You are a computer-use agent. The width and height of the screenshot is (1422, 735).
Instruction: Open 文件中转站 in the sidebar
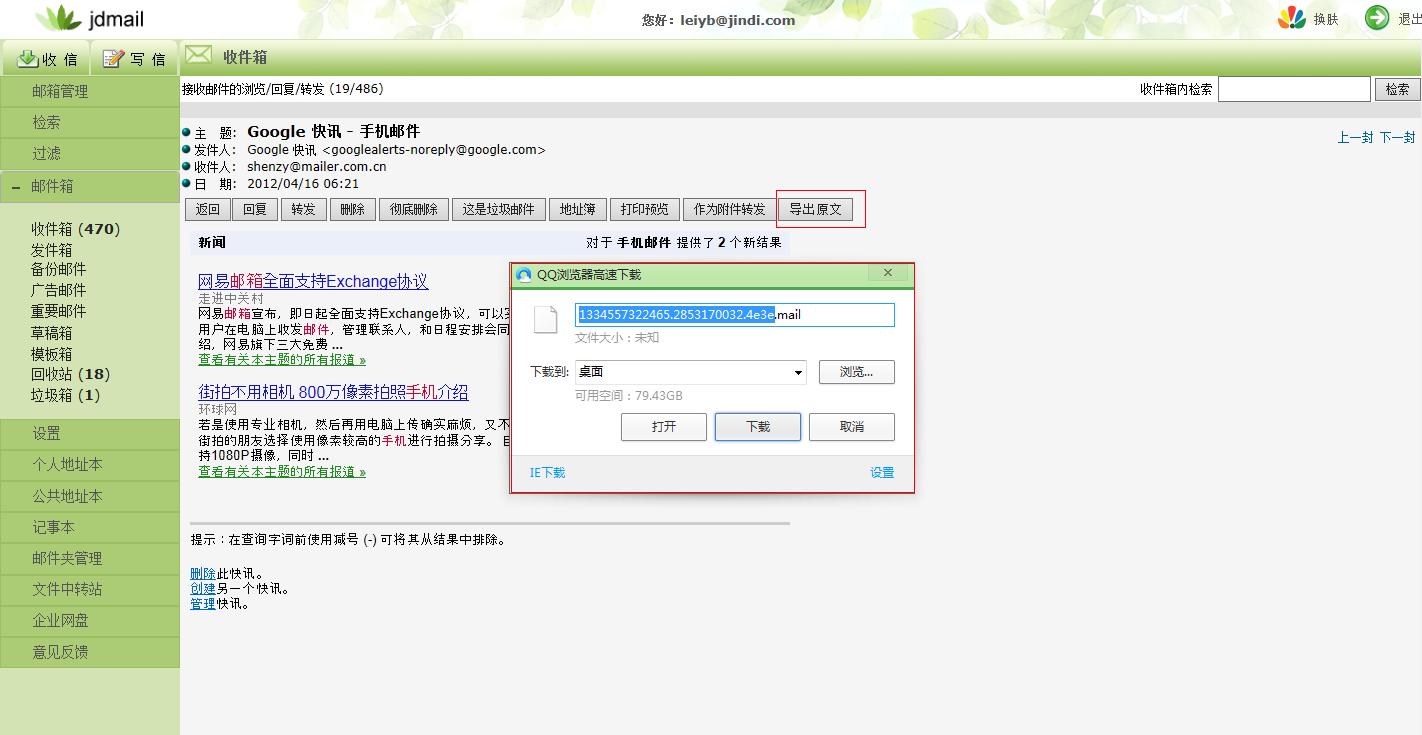90,589
